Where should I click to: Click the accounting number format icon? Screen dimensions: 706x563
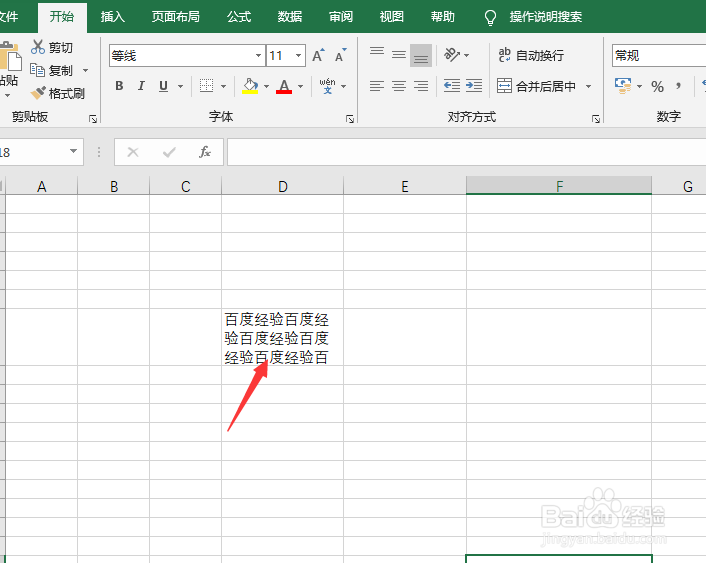tap(623, 86)
